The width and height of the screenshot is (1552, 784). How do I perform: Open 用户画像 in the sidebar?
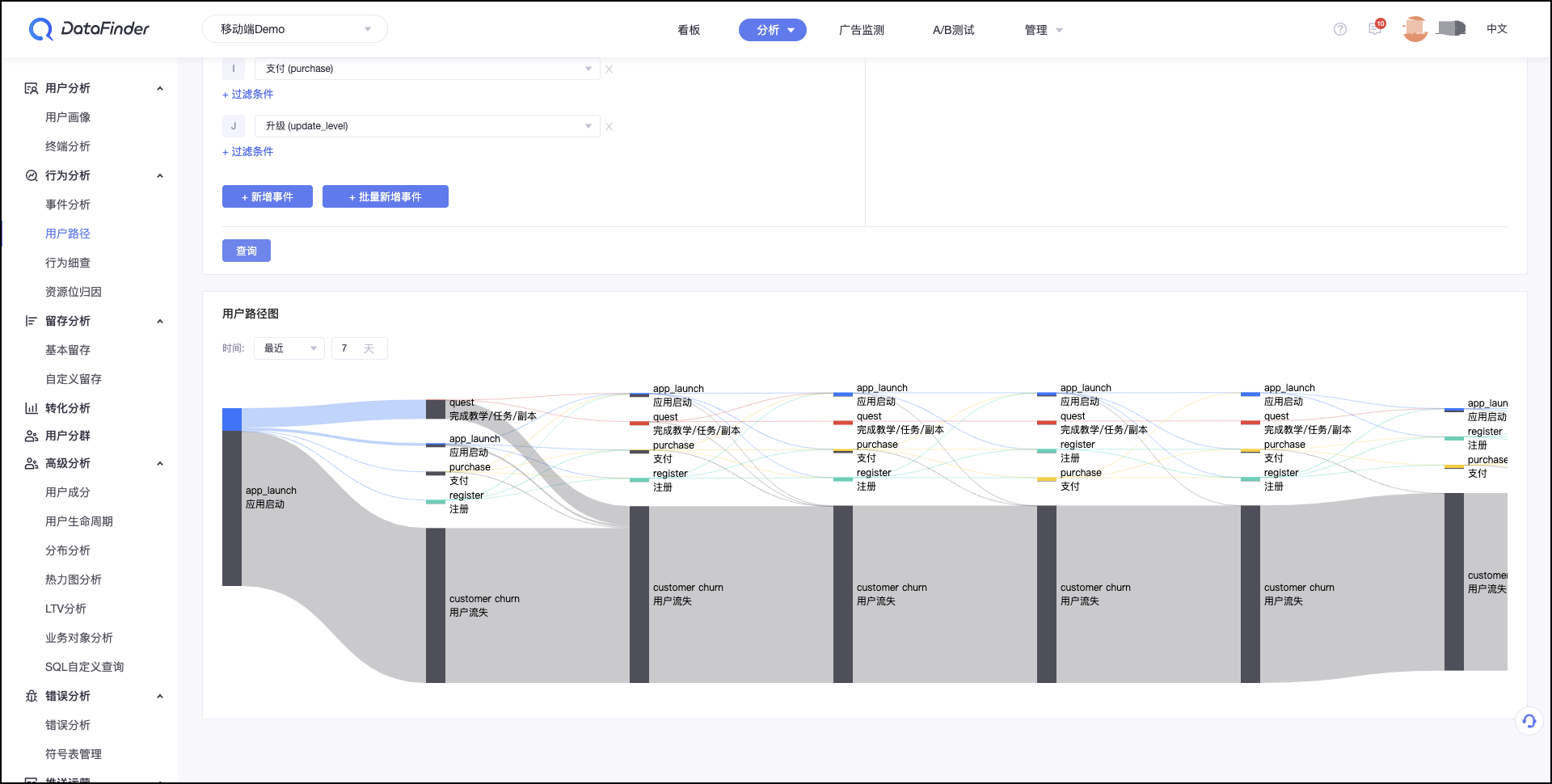click(68, 117)
